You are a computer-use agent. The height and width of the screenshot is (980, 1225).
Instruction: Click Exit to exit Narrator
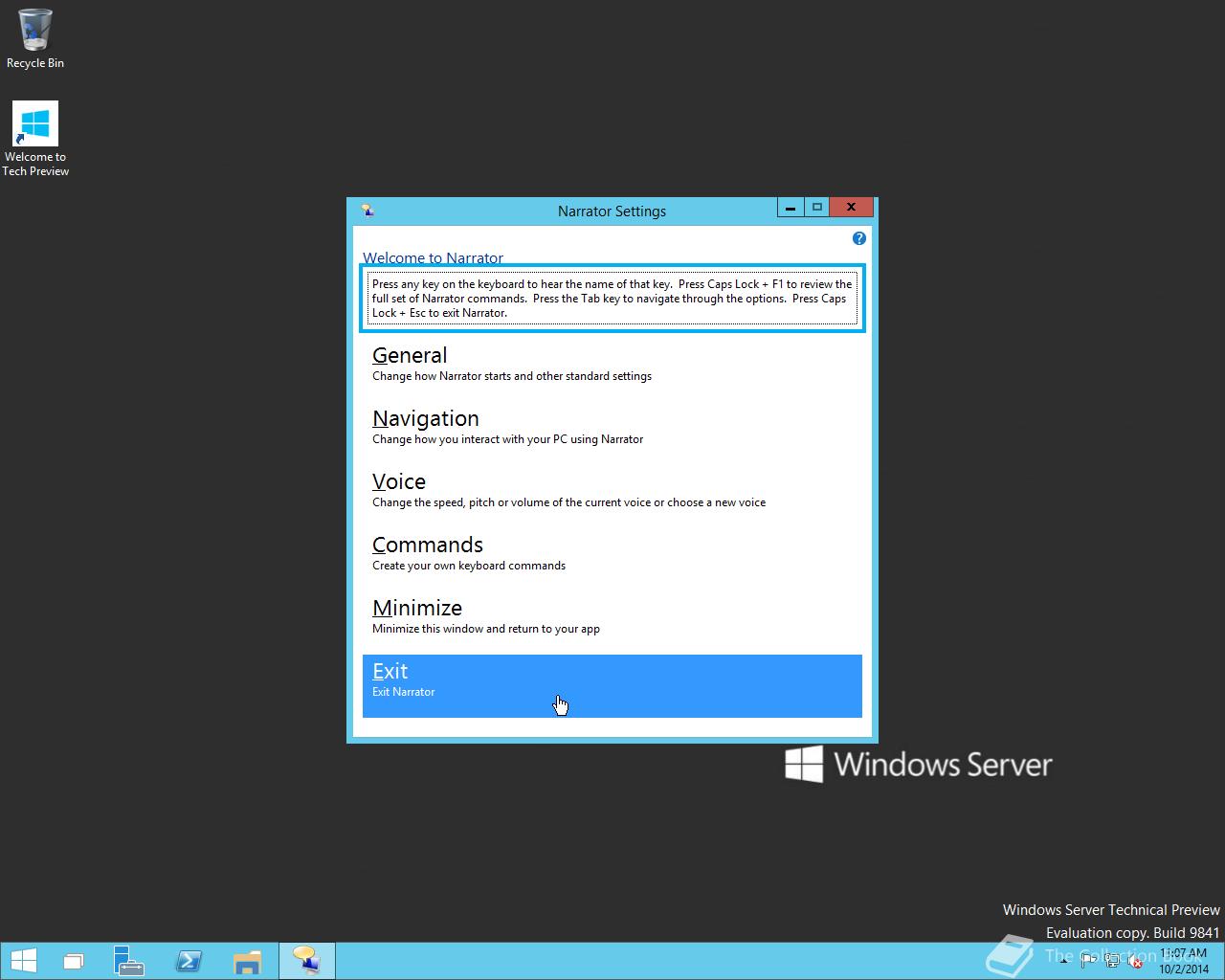[x=612, y=686]
